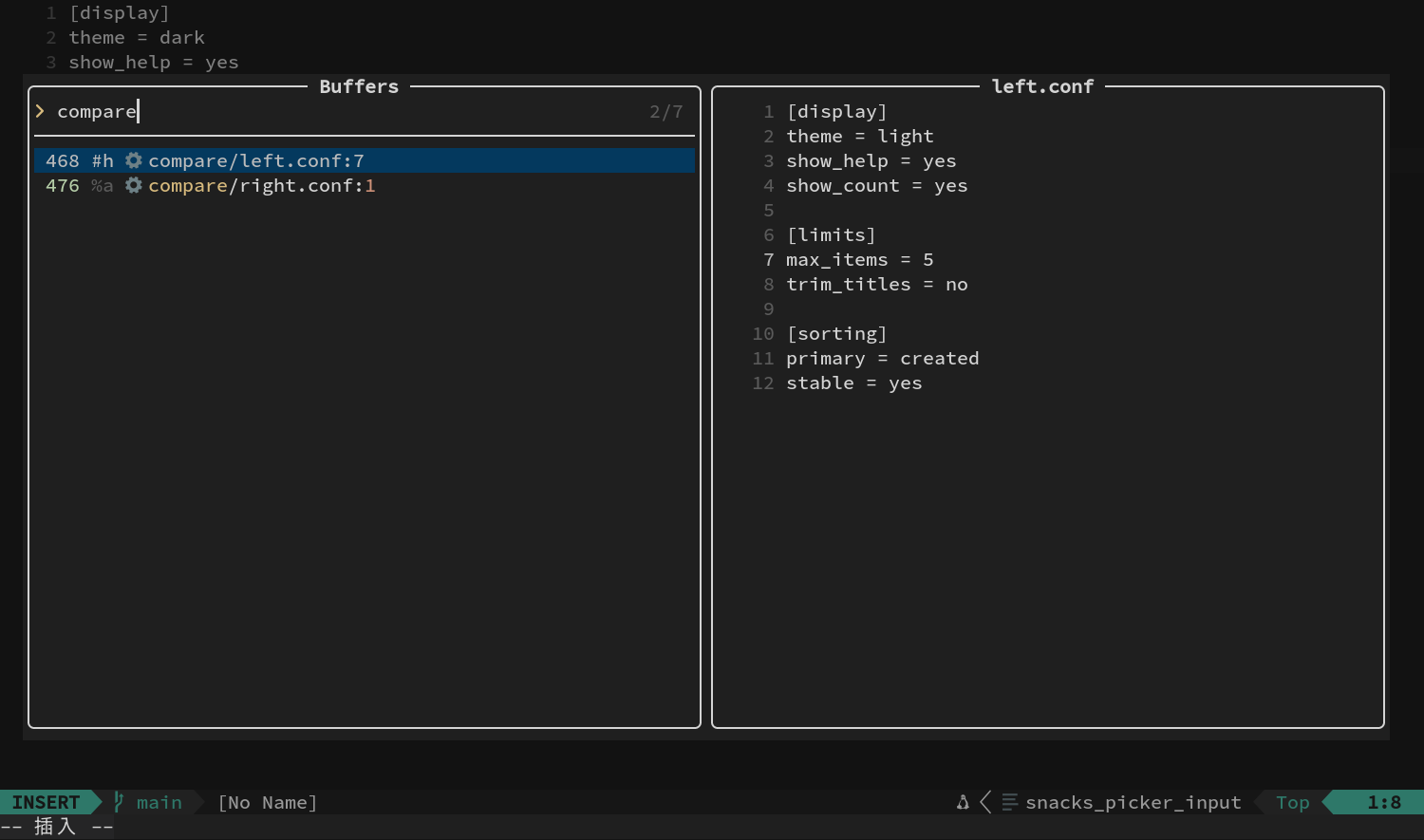
Task: Click the left.conf preview title
Action: tap(1042, 86)
